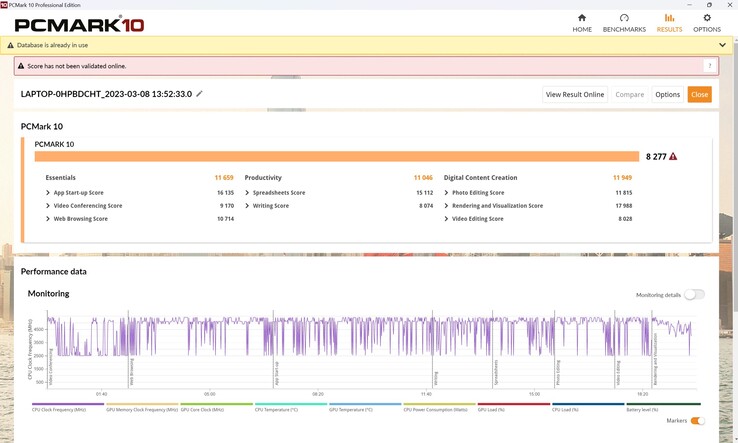Click the Digital Content Creation label
738x443 pixels.
(481, 177)
